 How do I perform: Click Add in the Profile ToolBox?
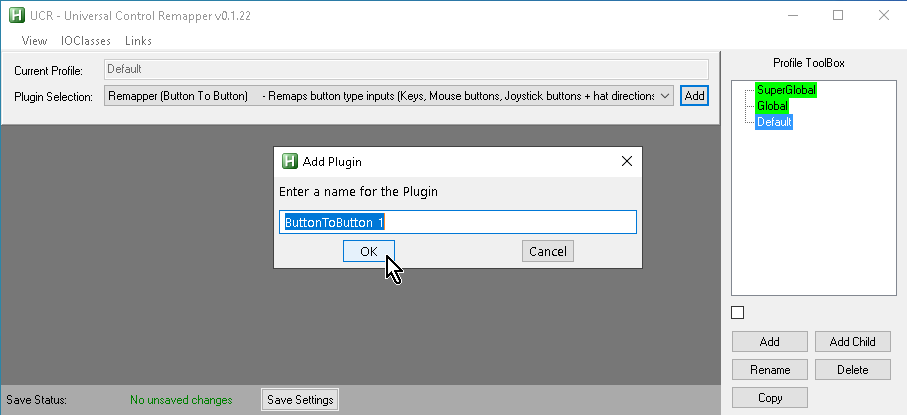(x=769, y=341)
